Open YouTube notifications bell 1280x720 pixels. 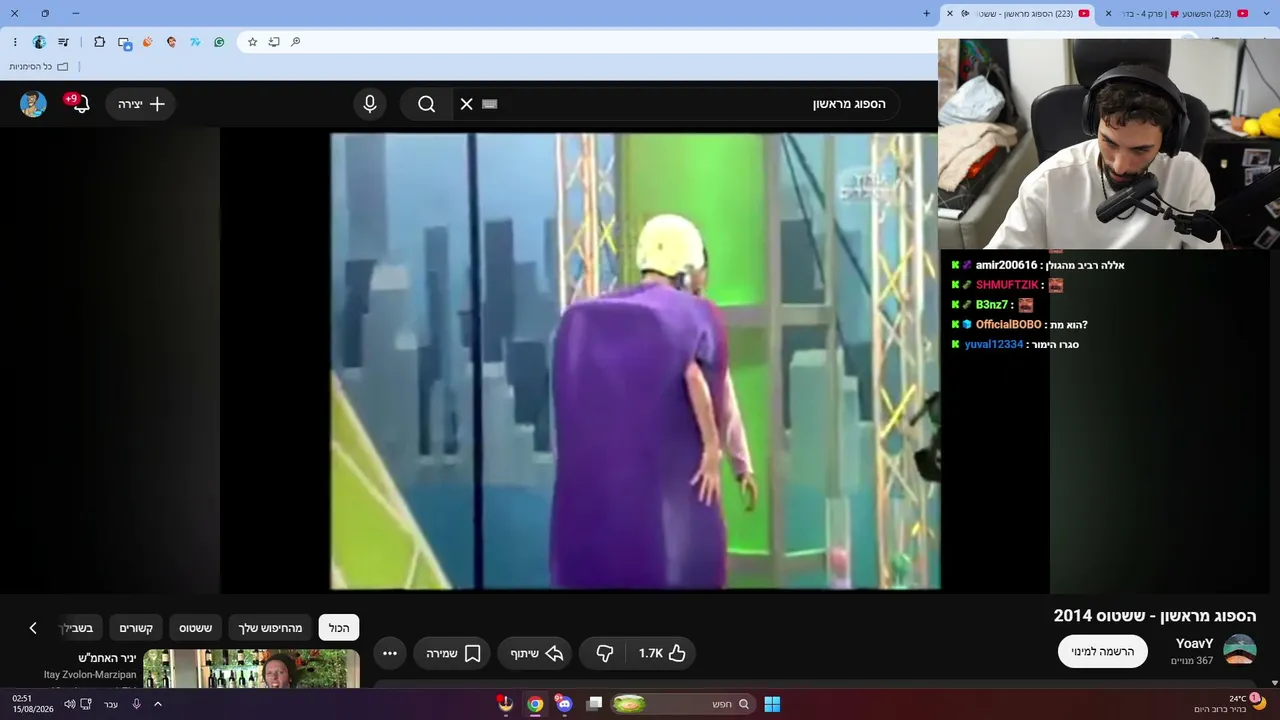79,103
